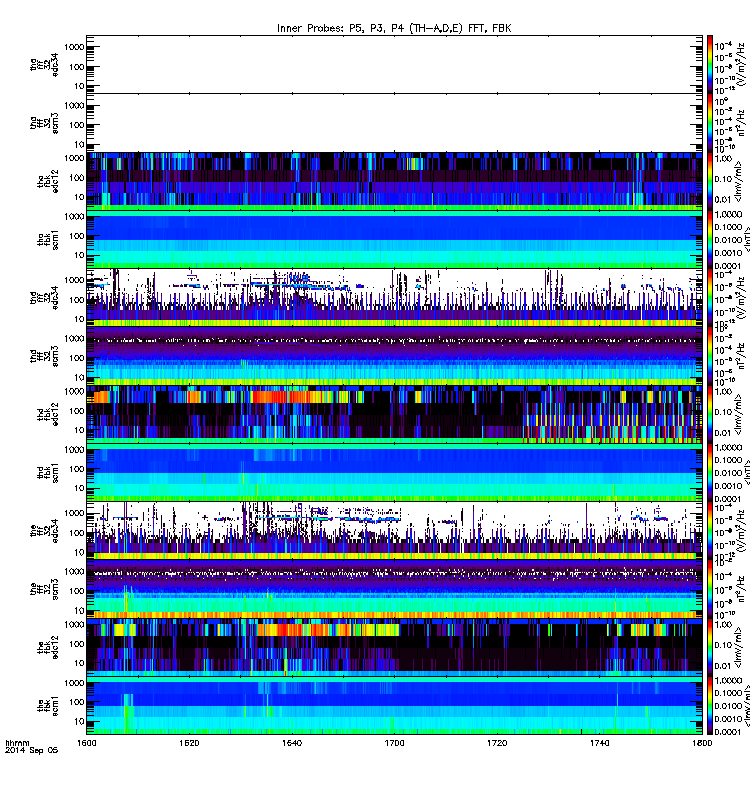Click inside the thd fff edc34 spectrogram panel
Image resolution: width=750 pixels, height=800 pixels.
pos(394,298)
